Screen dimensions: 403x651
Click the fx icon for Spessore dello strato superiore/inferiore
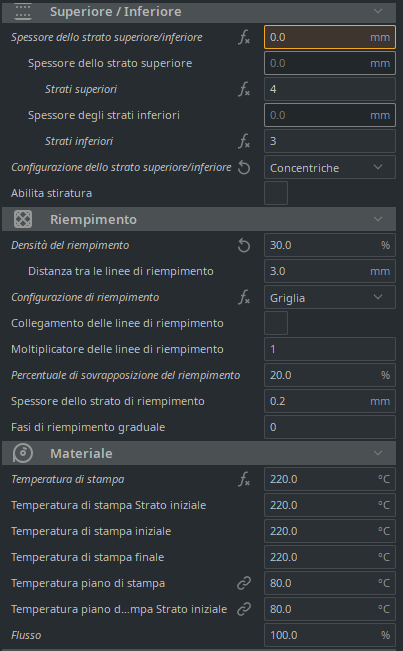(244, 37)
